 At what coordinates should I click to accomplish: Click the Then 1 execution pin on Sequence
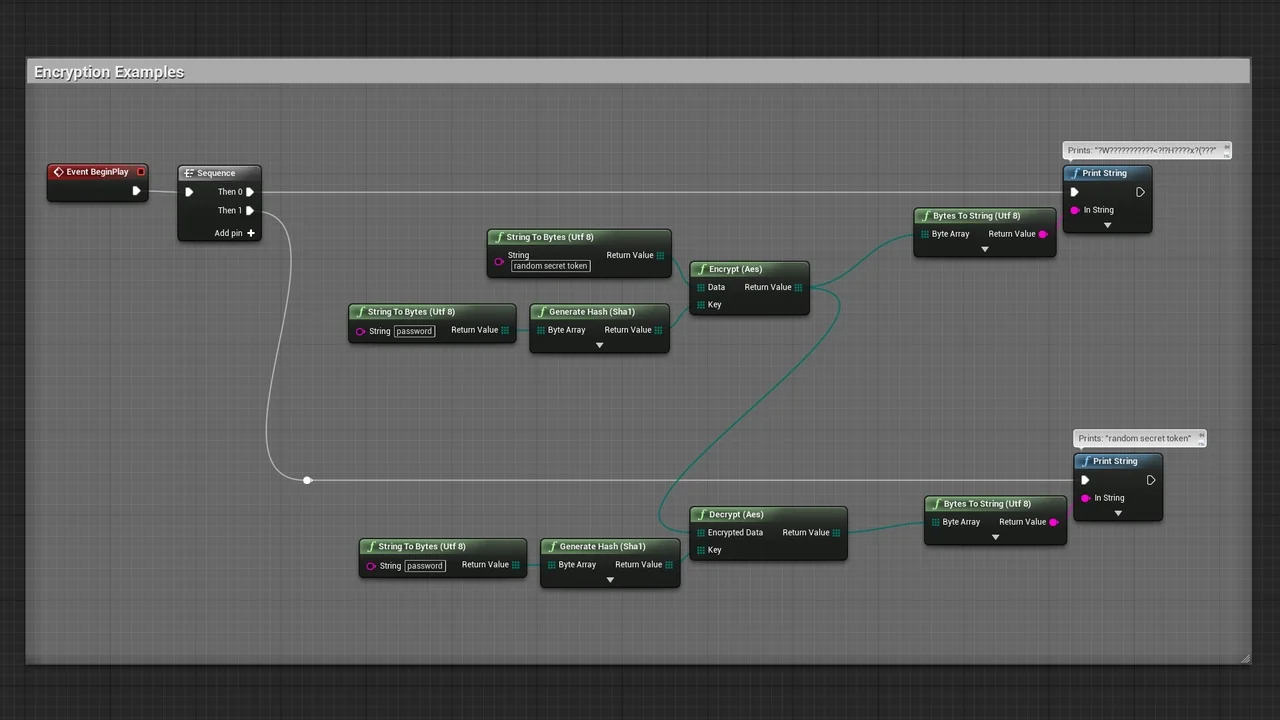click(250, 211)
